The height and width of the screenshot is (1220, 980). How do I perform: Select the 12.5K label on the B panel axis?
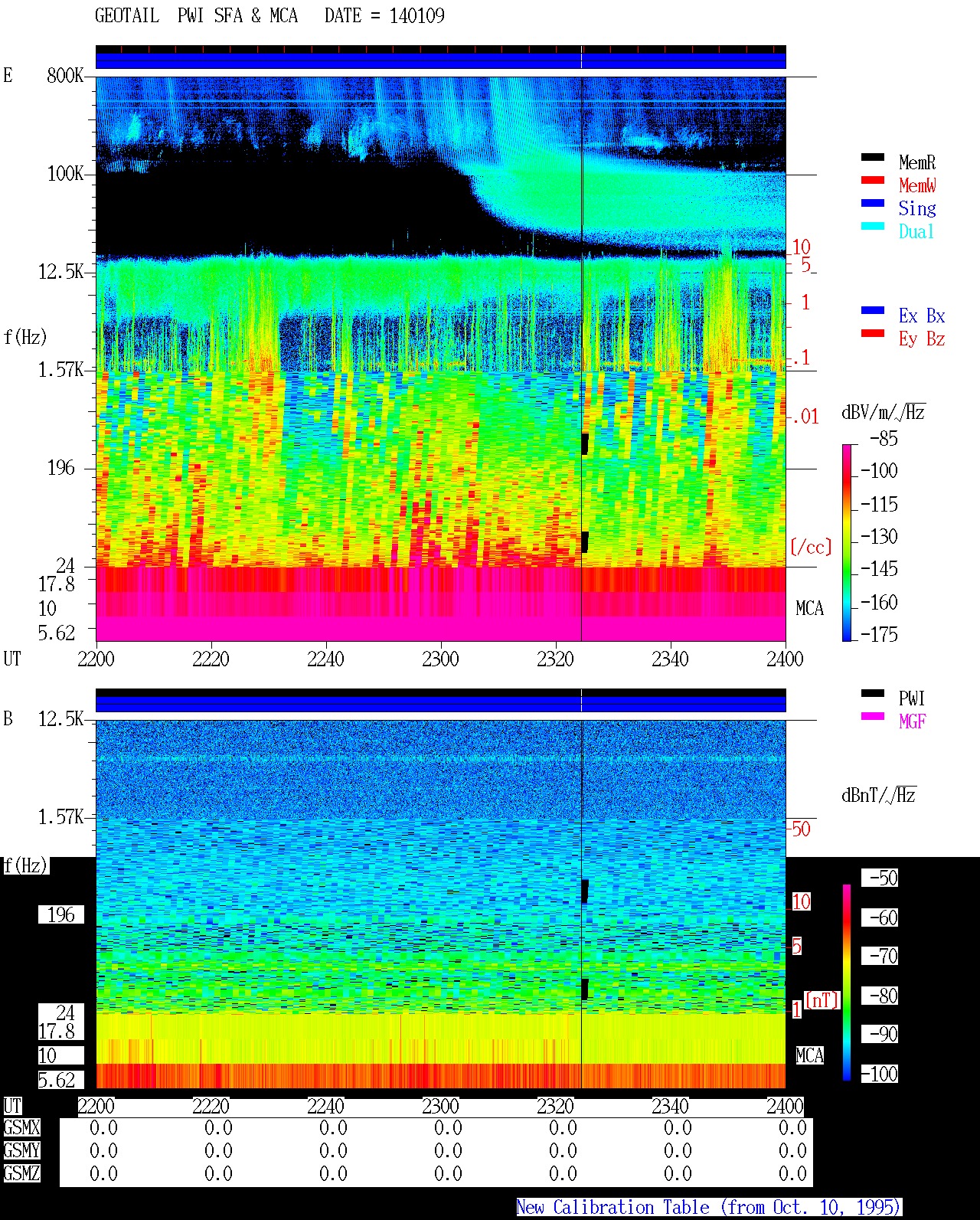(61, 719)
